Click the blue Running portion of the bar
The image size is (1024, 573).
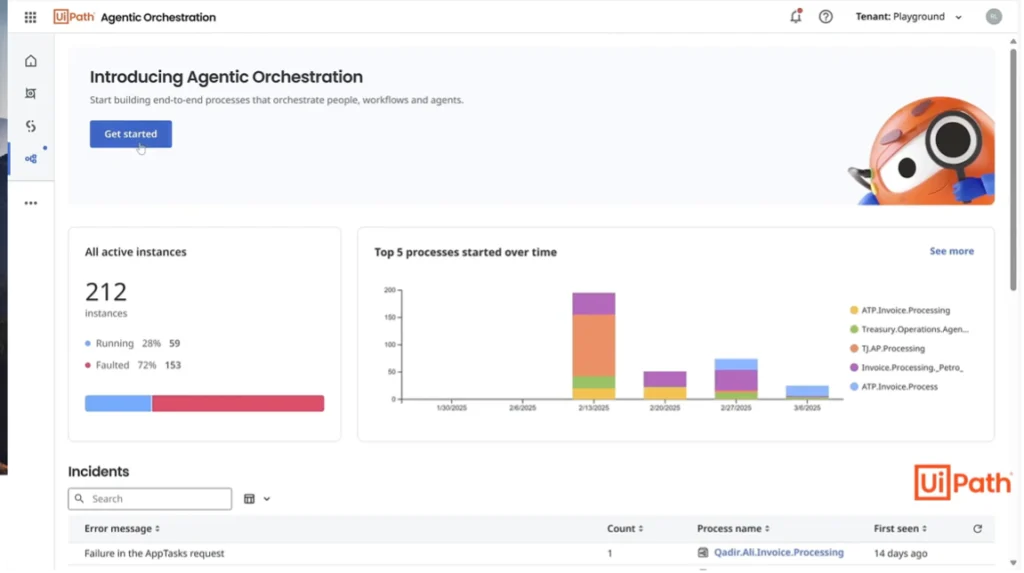tap(118, 403)
